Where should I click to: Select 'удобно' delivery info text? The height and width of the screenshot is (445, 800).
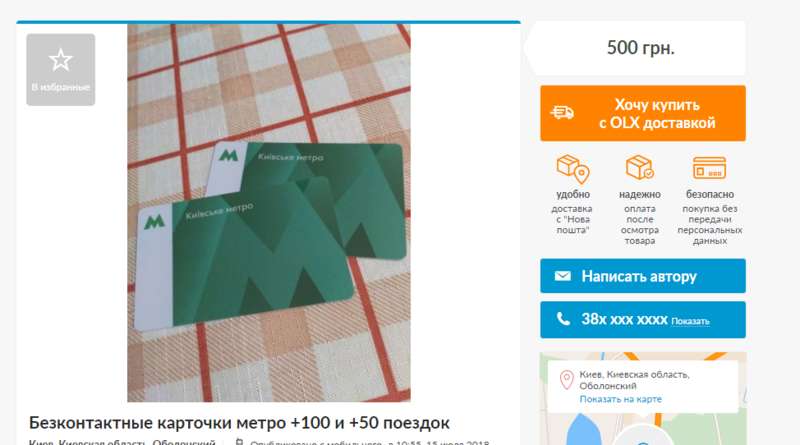pos(572,194)
